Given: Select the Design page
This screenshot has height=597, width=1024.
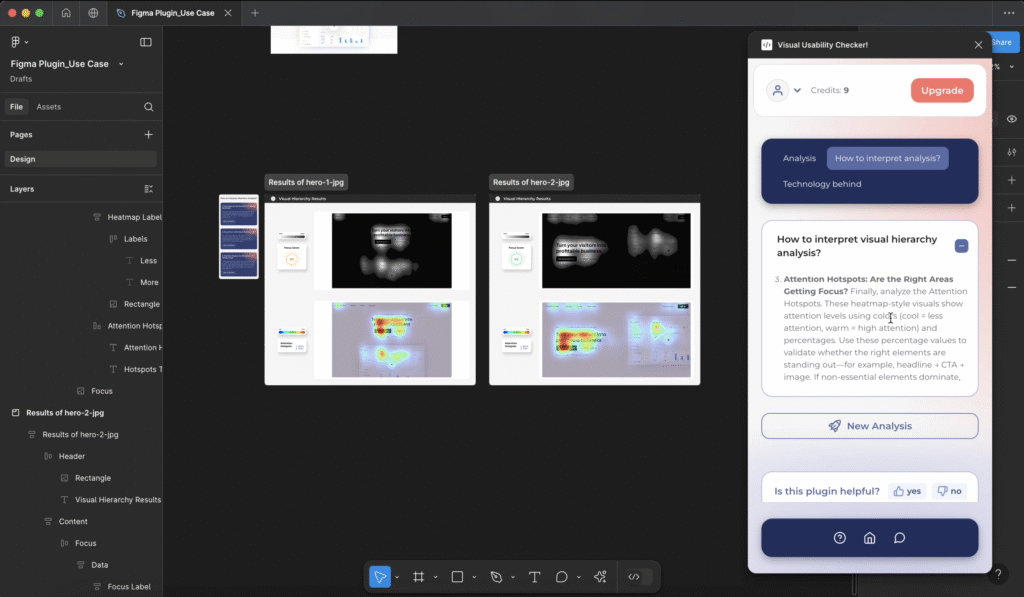Looking at the screenshot, I should (81, 159).
